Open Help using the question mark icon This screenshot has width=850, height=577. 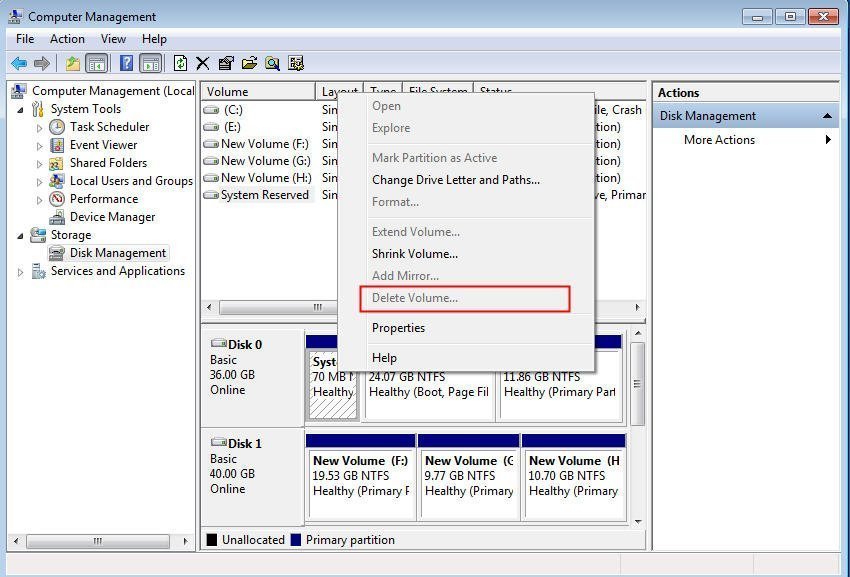click(126, 63)
